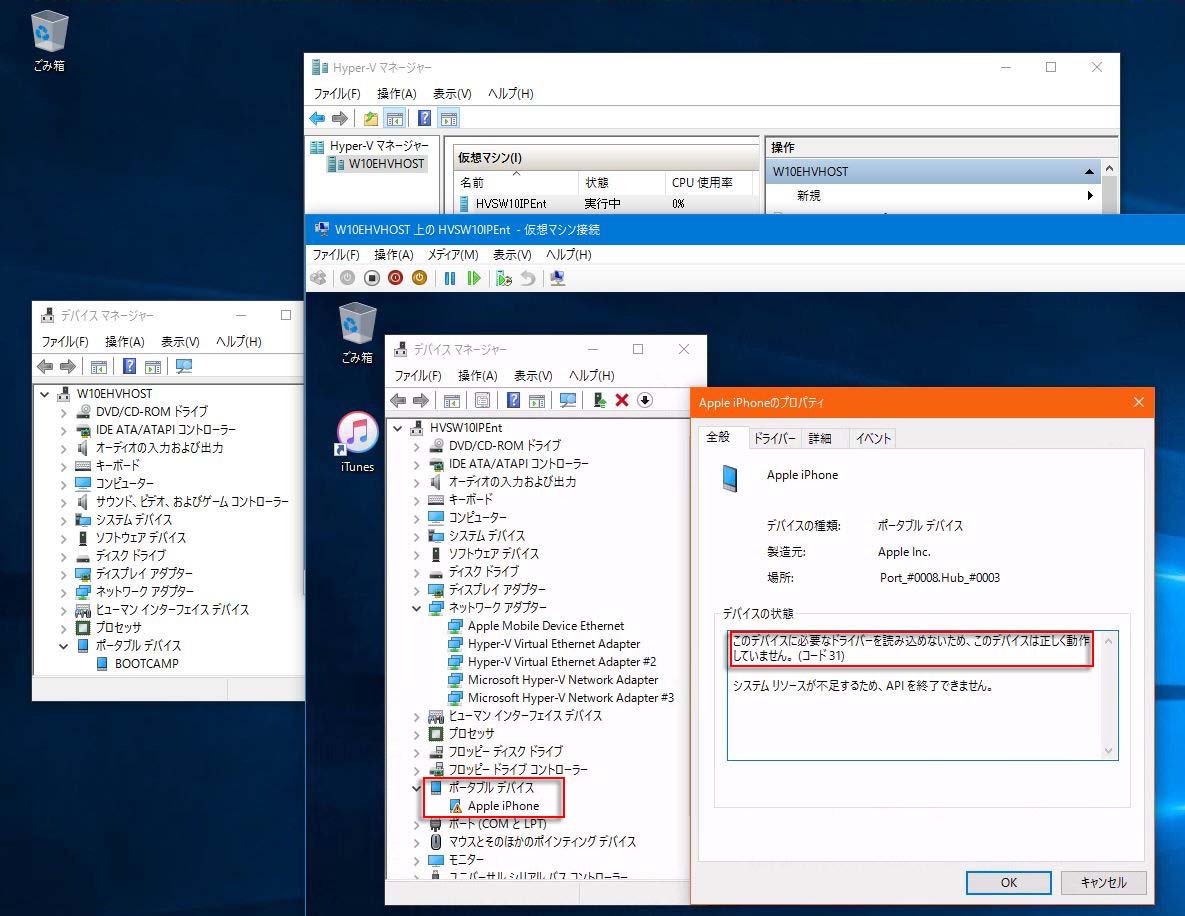The width and height of the screenshot is (1185, 916).
Task: Collapse the W10EHVHOST actions section header
Action: (x=1089, y=172)
